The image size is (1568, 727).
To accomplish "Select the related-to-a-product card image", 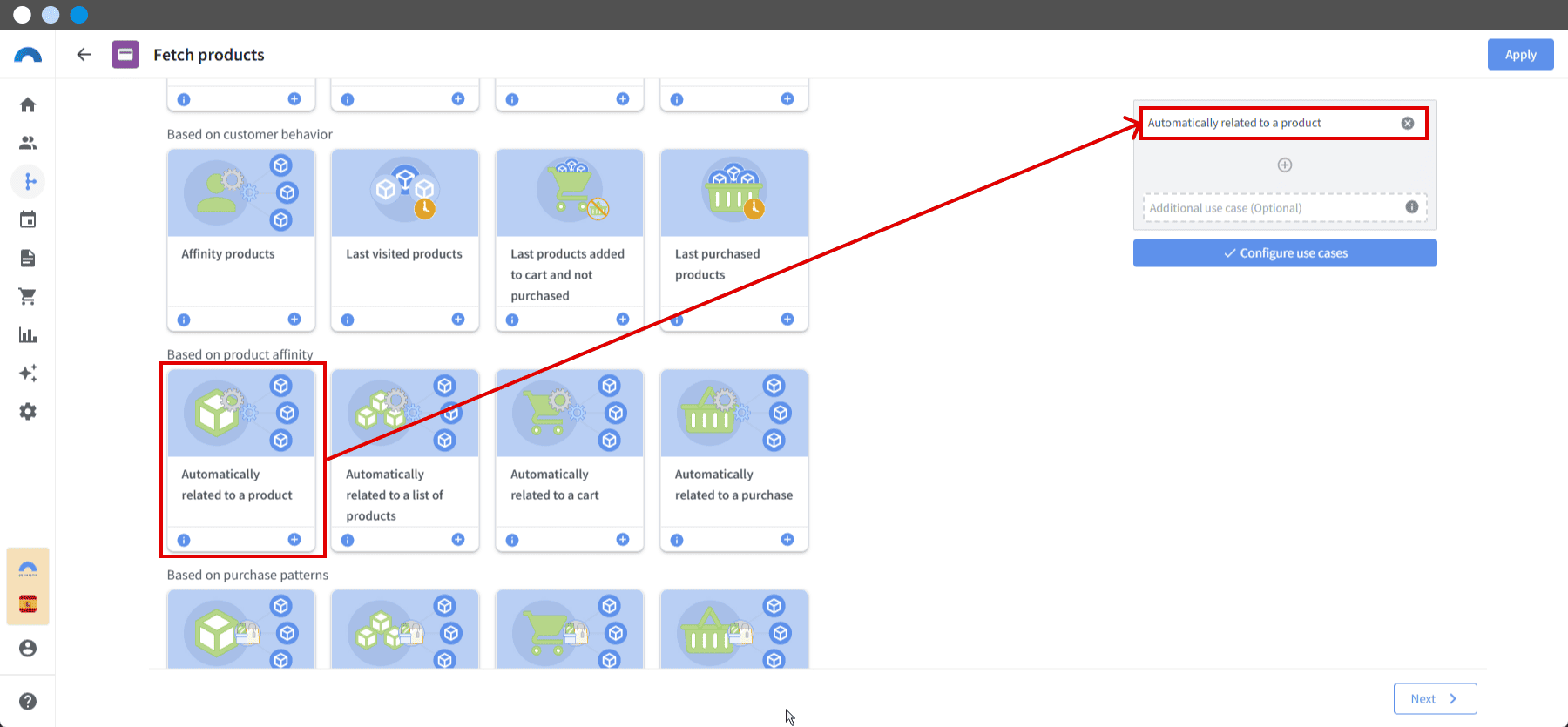I will (241, 414).
